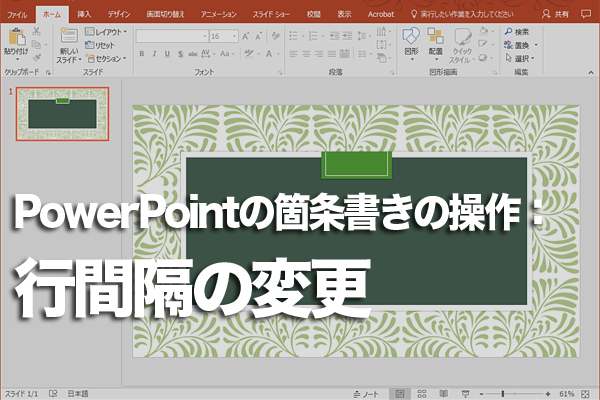The image size is (600, 400).
Task: Click the increase indent icon
Action: (347, 36)
